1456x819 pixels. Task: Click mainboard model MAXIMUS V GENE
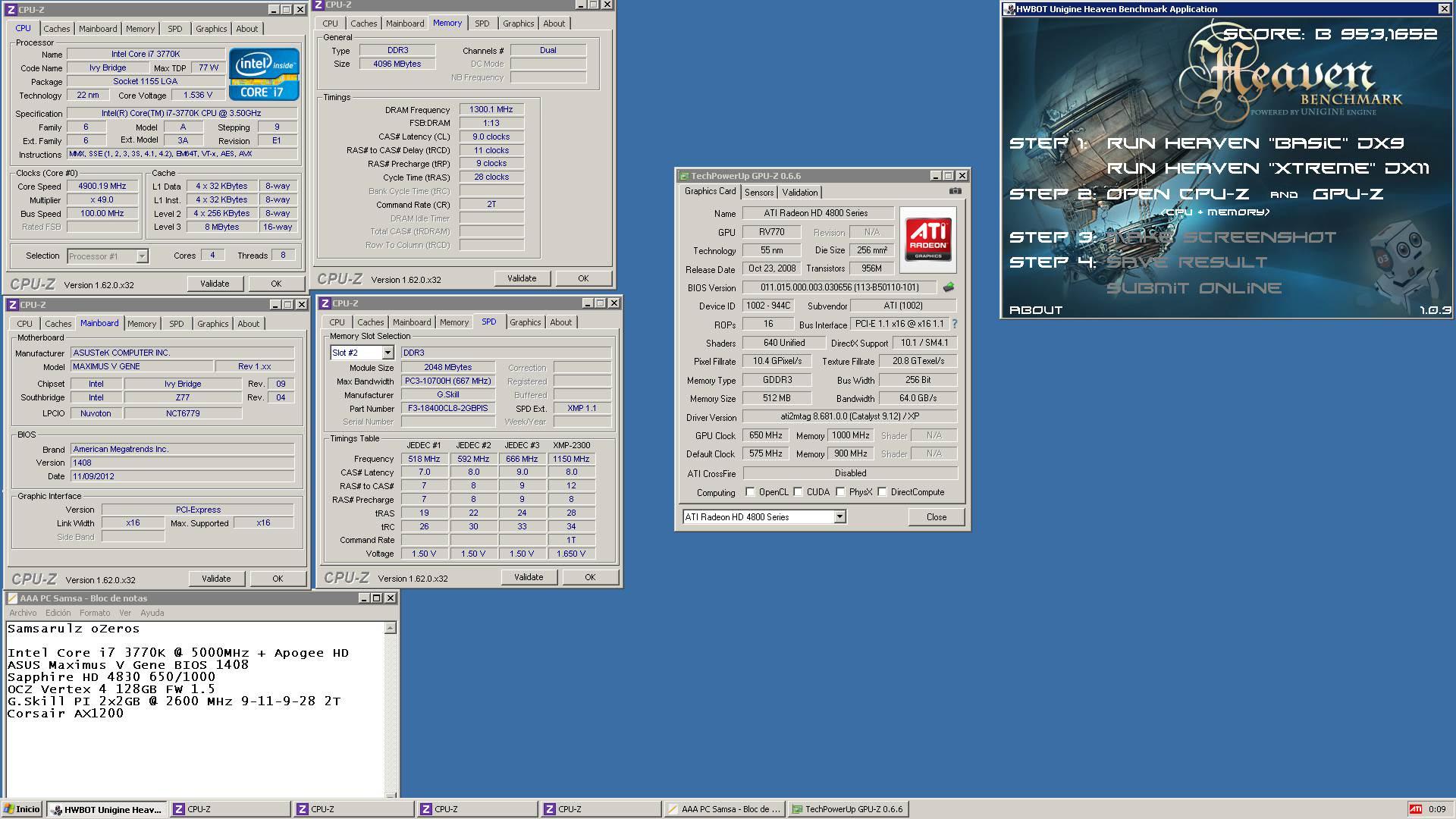pos(141,366)
